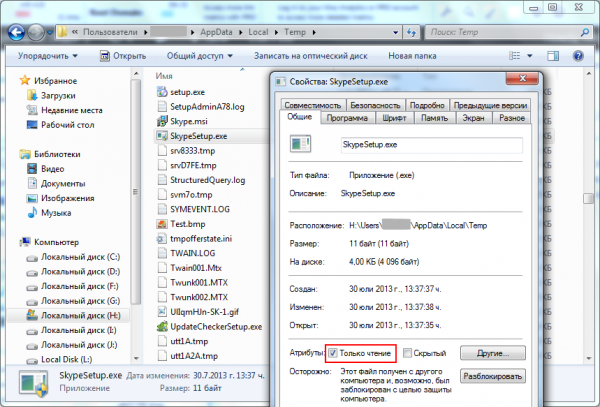The width and height of the screenshot is (600, 407).
Task: Select UllqmHJn-SK-1.gif file
Action: (204, 312)
